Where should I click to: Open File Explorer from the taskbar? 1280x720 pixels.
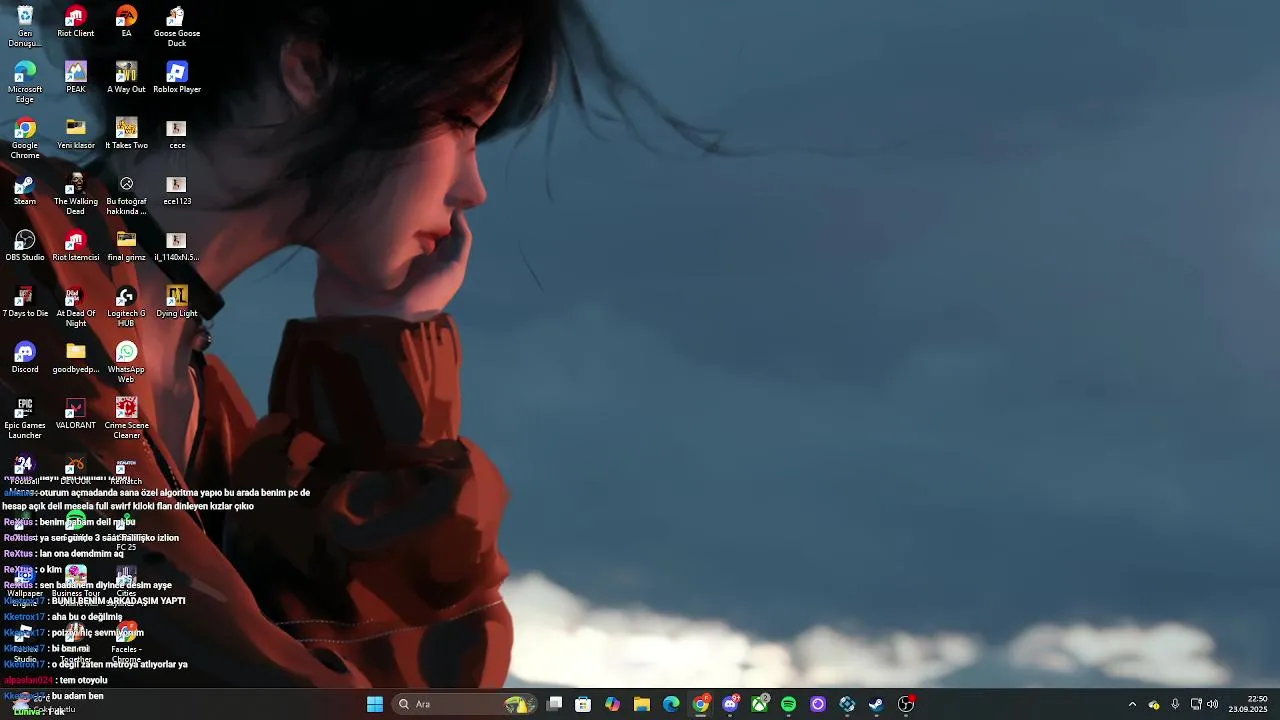[x=642, y=704]
